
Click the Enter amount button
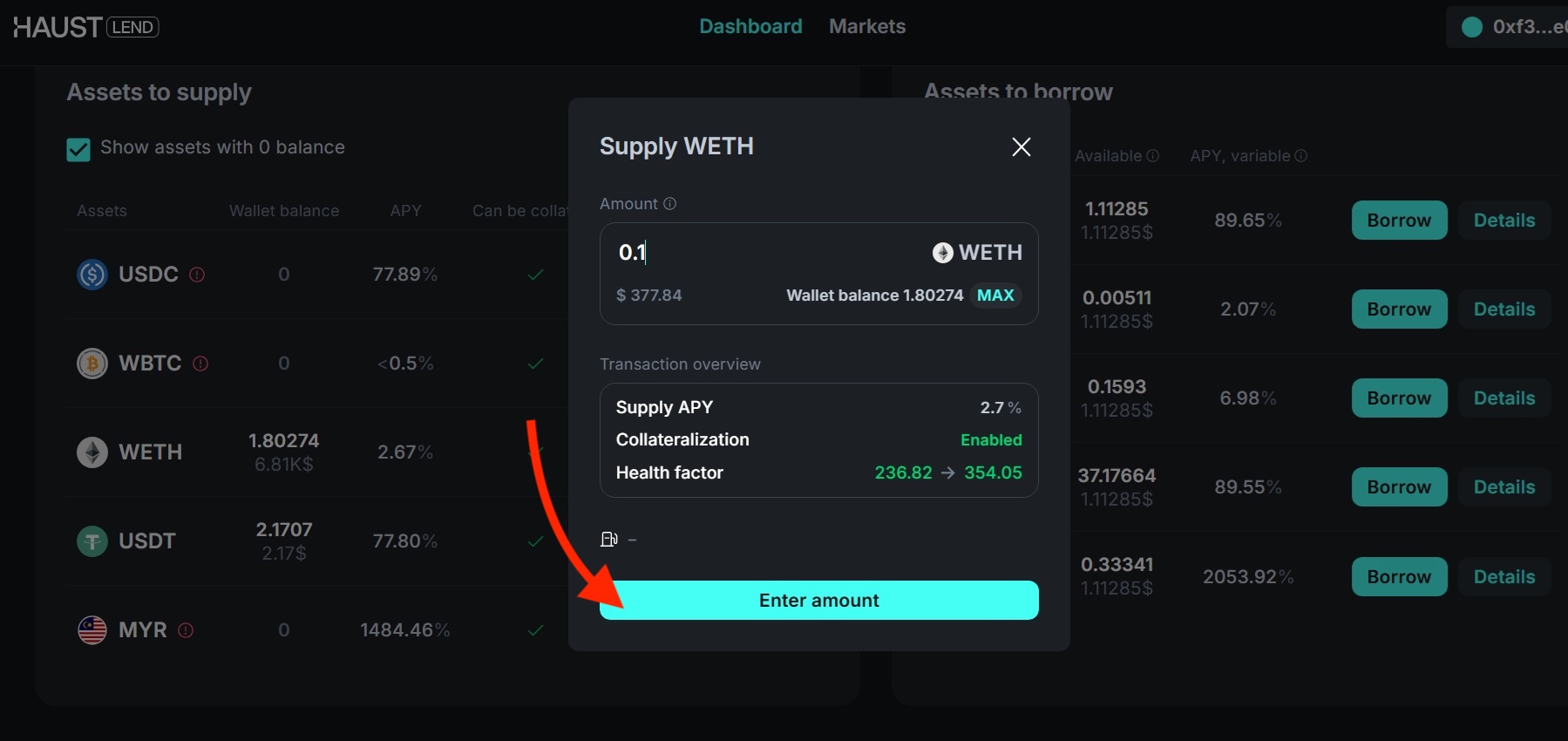pos(819,601)
